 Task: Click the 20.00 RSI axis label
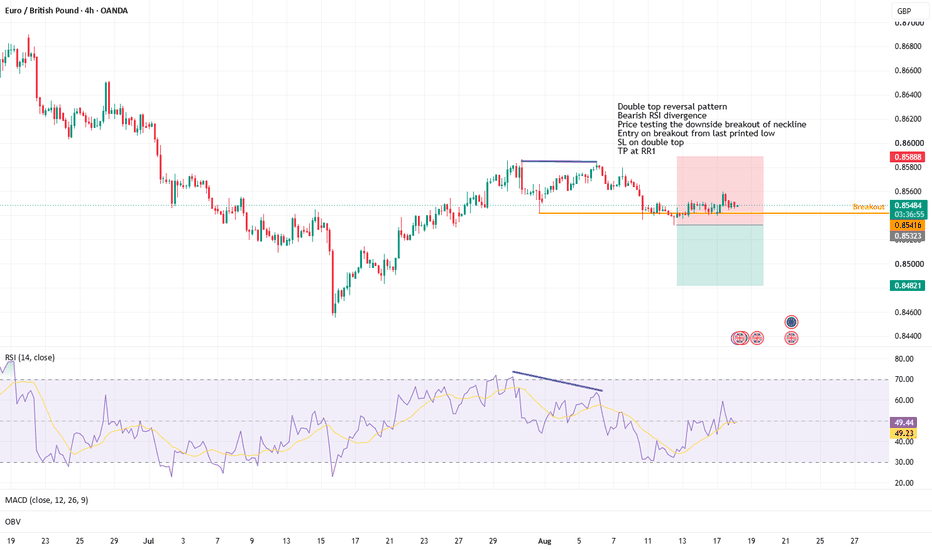pos(904,483)
